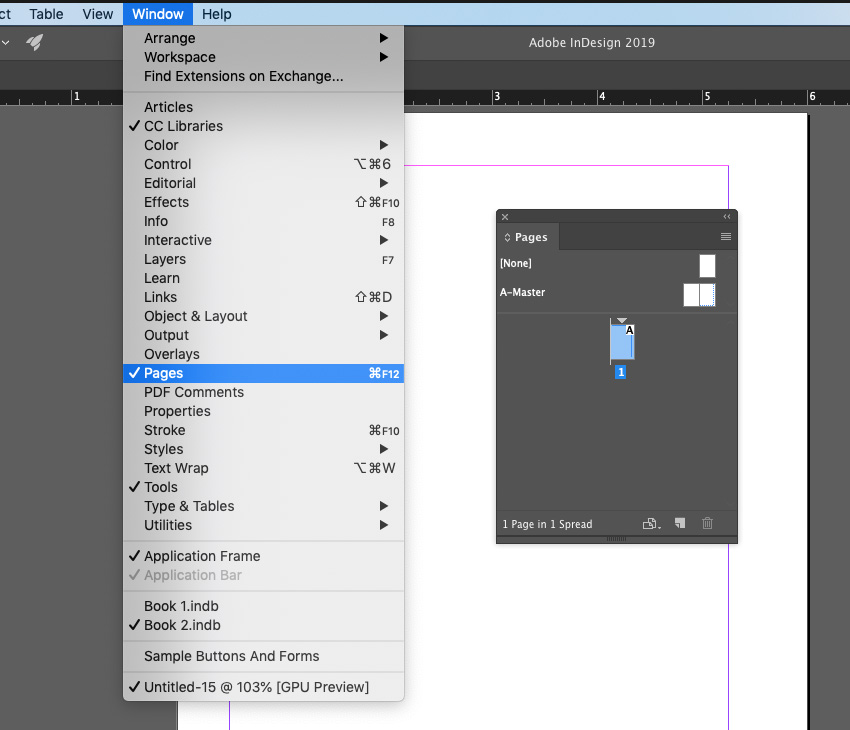Close the Pages panel
The height and width of the screenshot is (730, 850).
504,216
